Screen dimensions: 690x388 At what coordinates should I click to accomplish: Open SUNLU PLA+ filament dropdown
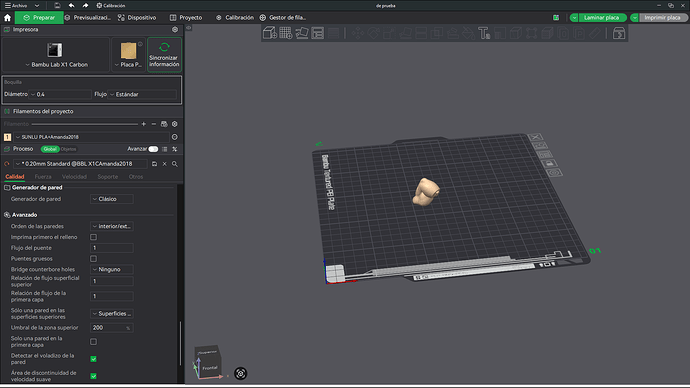pos(92,137)
